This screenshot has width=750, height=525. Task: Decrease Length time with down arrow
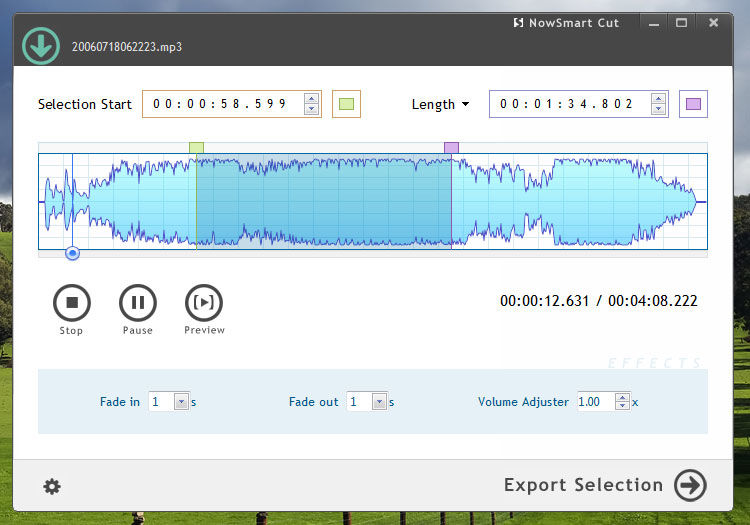pos(659,109)
